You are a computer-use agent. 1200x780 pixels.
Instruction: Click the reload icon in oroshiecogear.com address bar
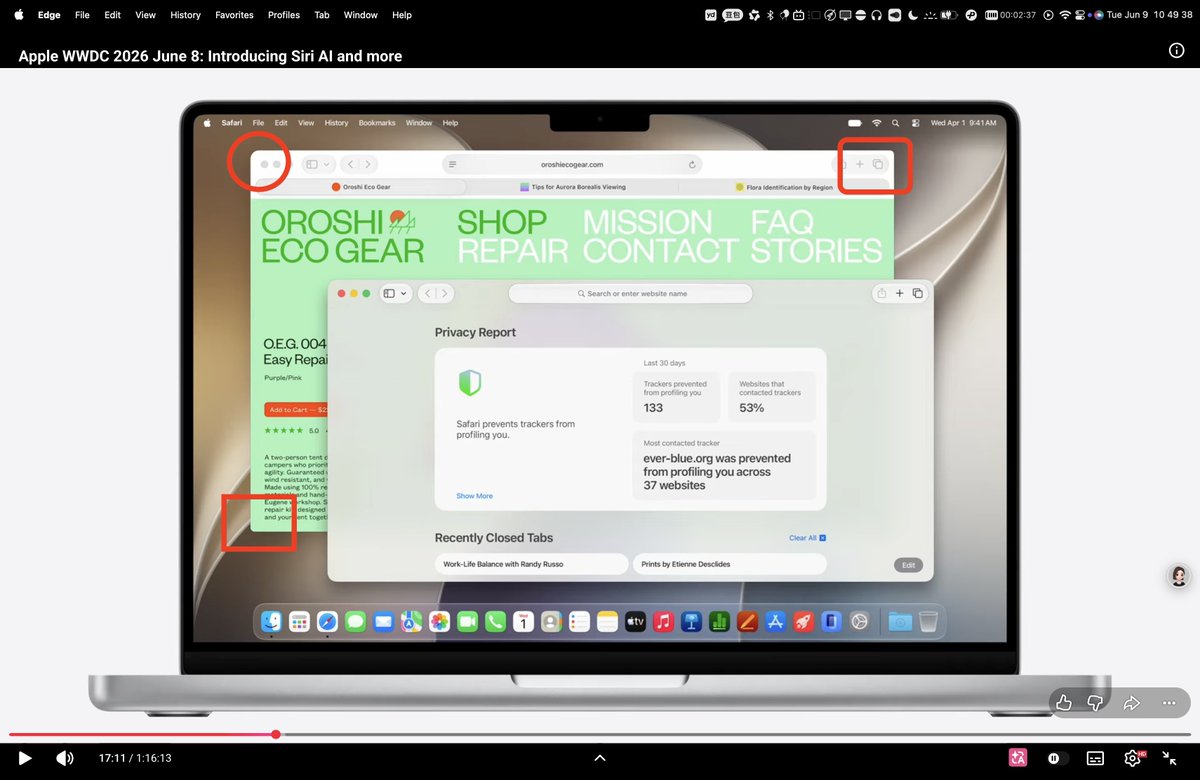(x=691, y=164)
